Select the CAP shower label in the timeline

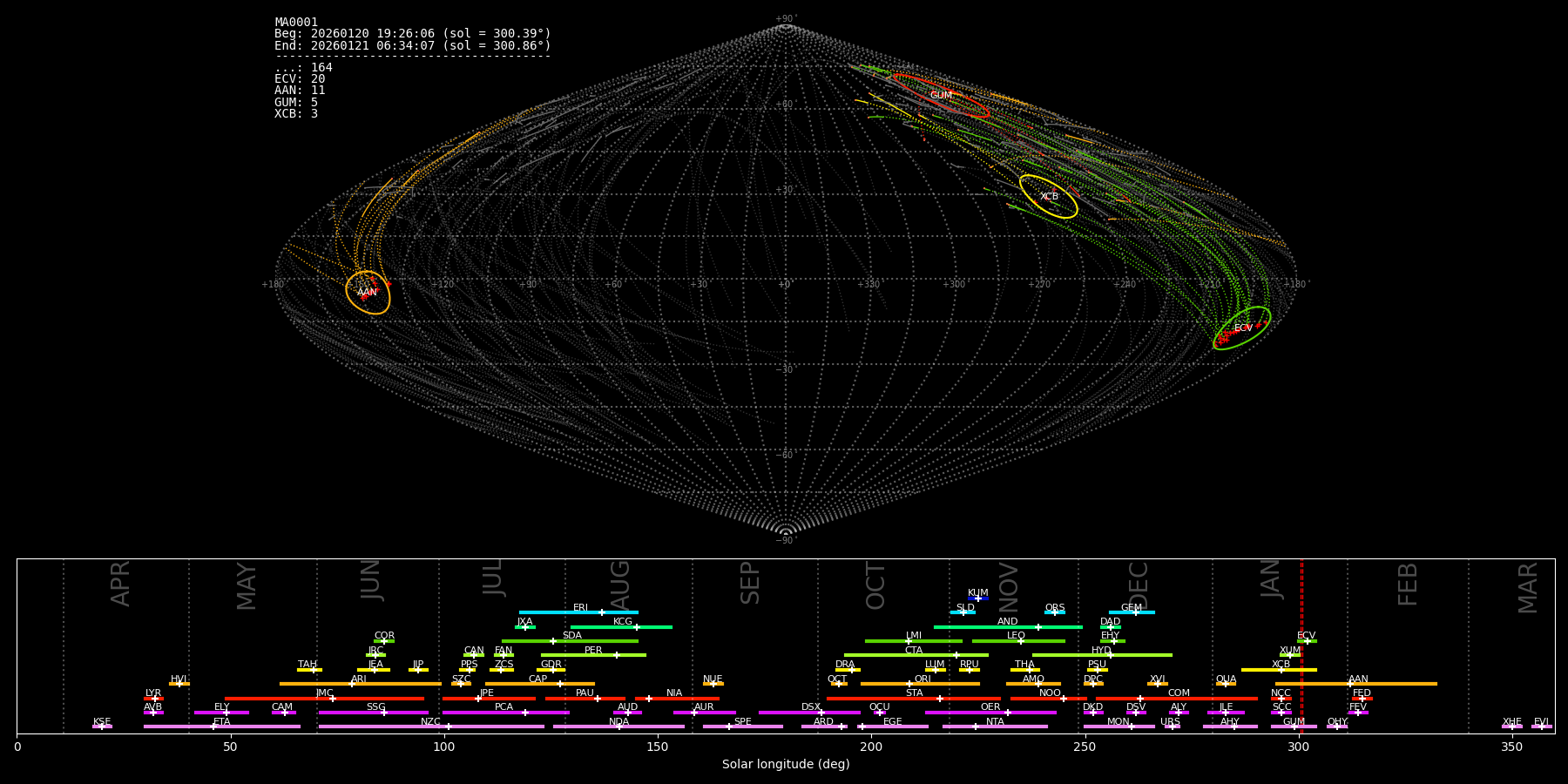[538, 679]
